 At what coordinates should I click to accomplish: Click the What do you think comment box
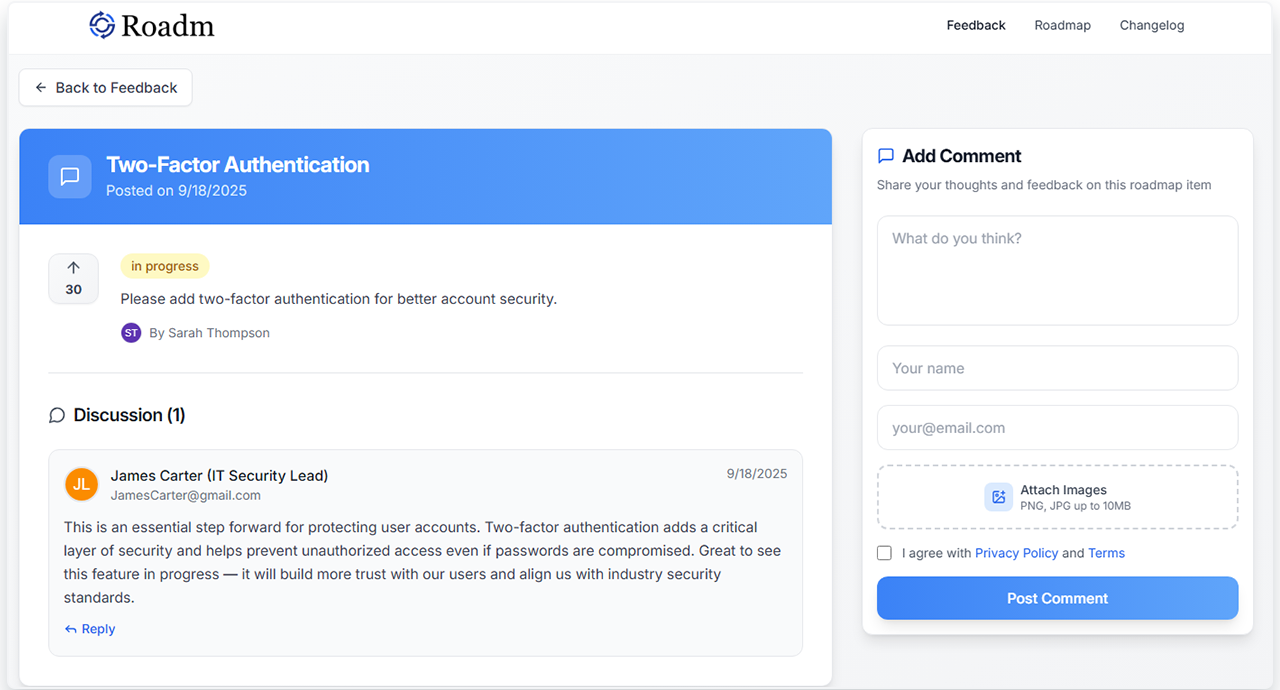[1057, 270]
